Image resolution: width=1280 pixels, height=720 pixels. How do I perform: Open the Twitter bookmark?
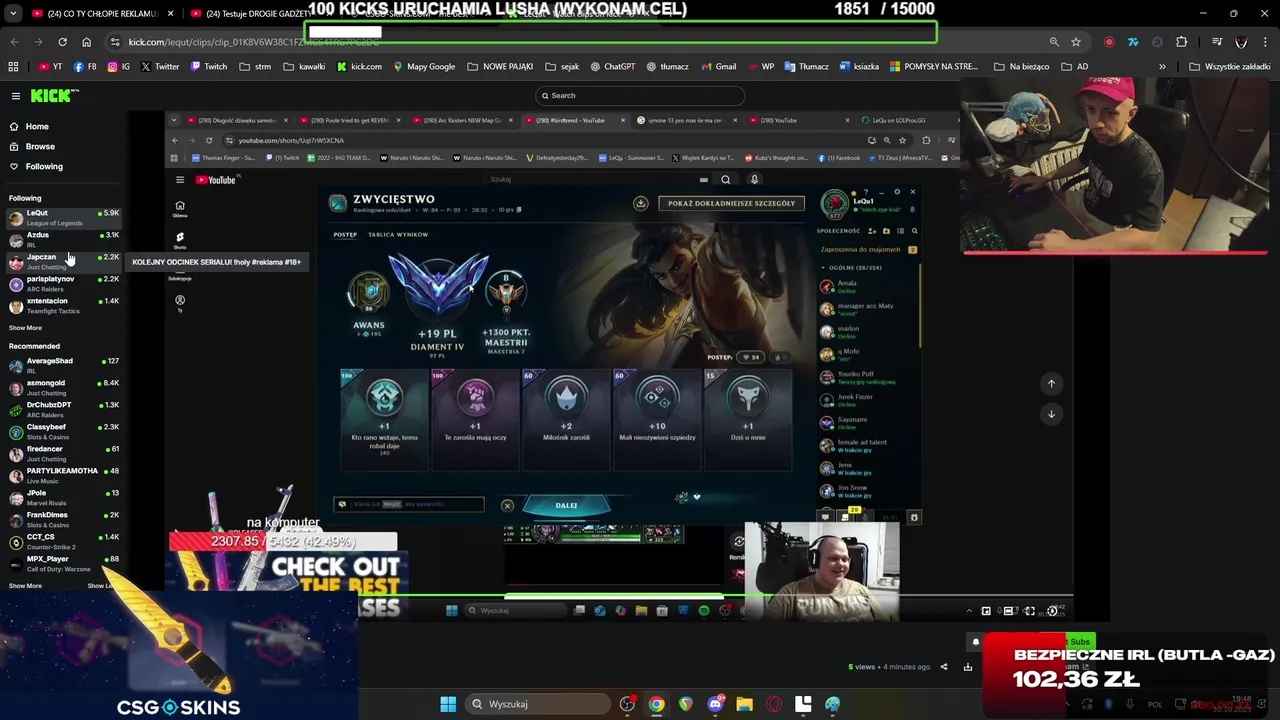coord(160,67)
